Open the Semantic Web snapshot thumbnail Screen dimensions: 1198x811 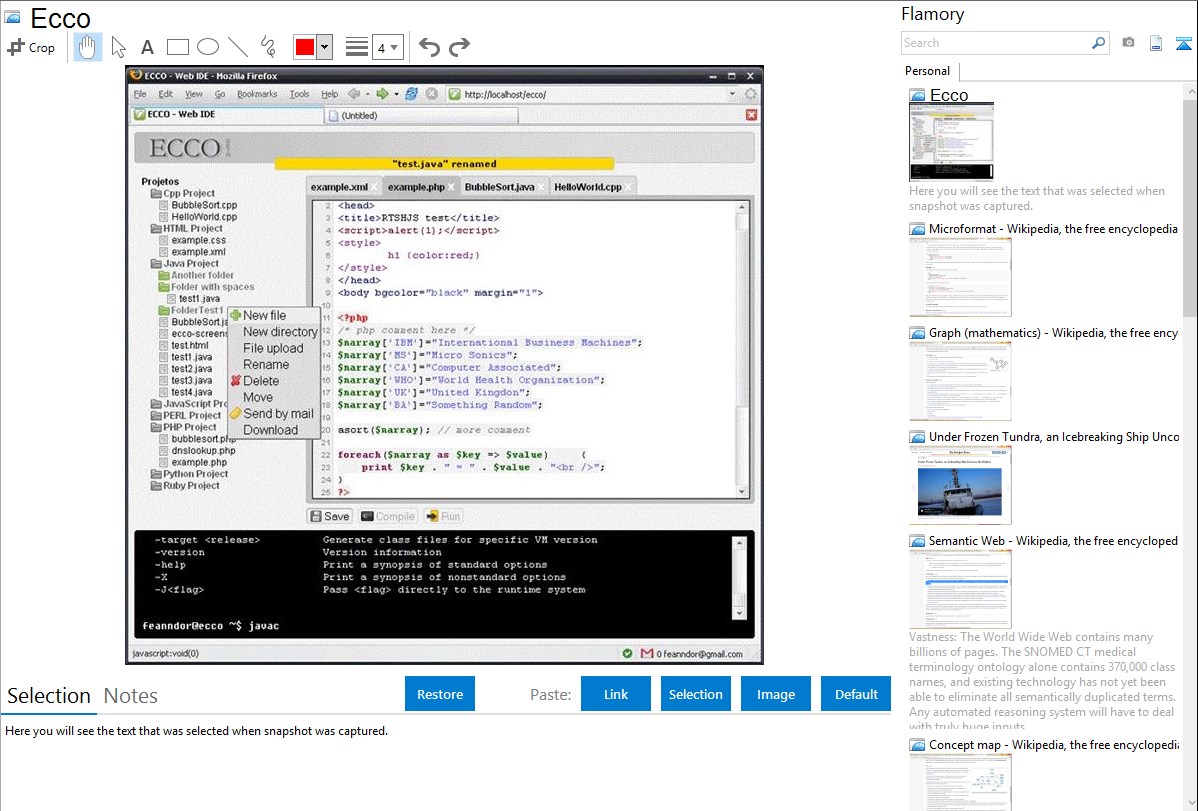click(960, 589)
